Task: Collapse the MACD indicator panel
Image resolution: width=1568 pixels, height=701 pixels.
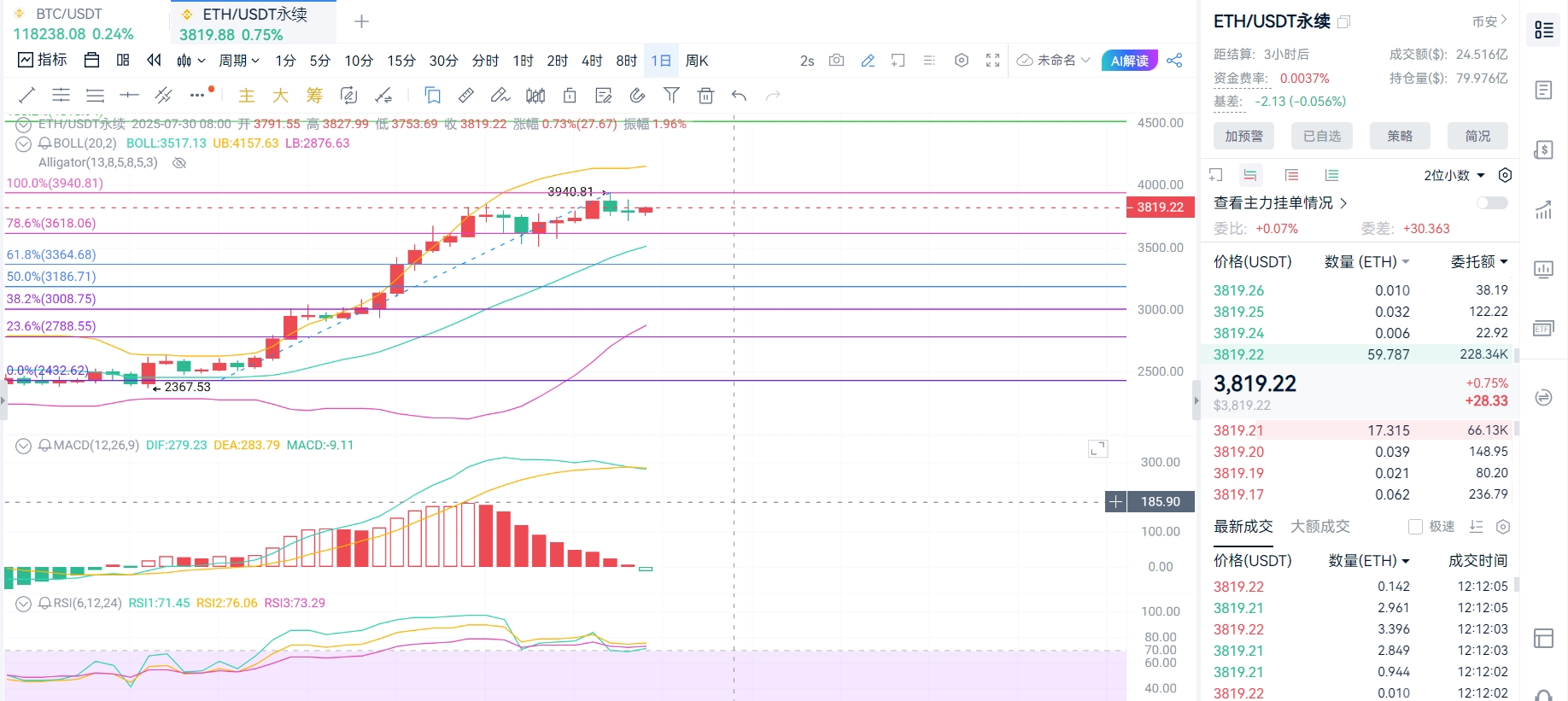Action: pos(24,446)
